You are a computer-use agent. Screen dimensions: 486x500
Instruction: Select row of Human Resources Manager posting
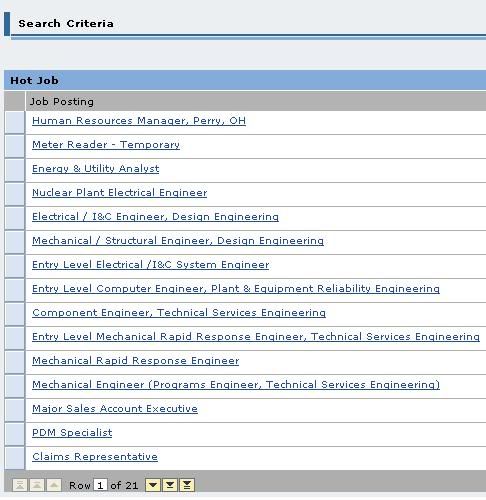coord(15,123)
